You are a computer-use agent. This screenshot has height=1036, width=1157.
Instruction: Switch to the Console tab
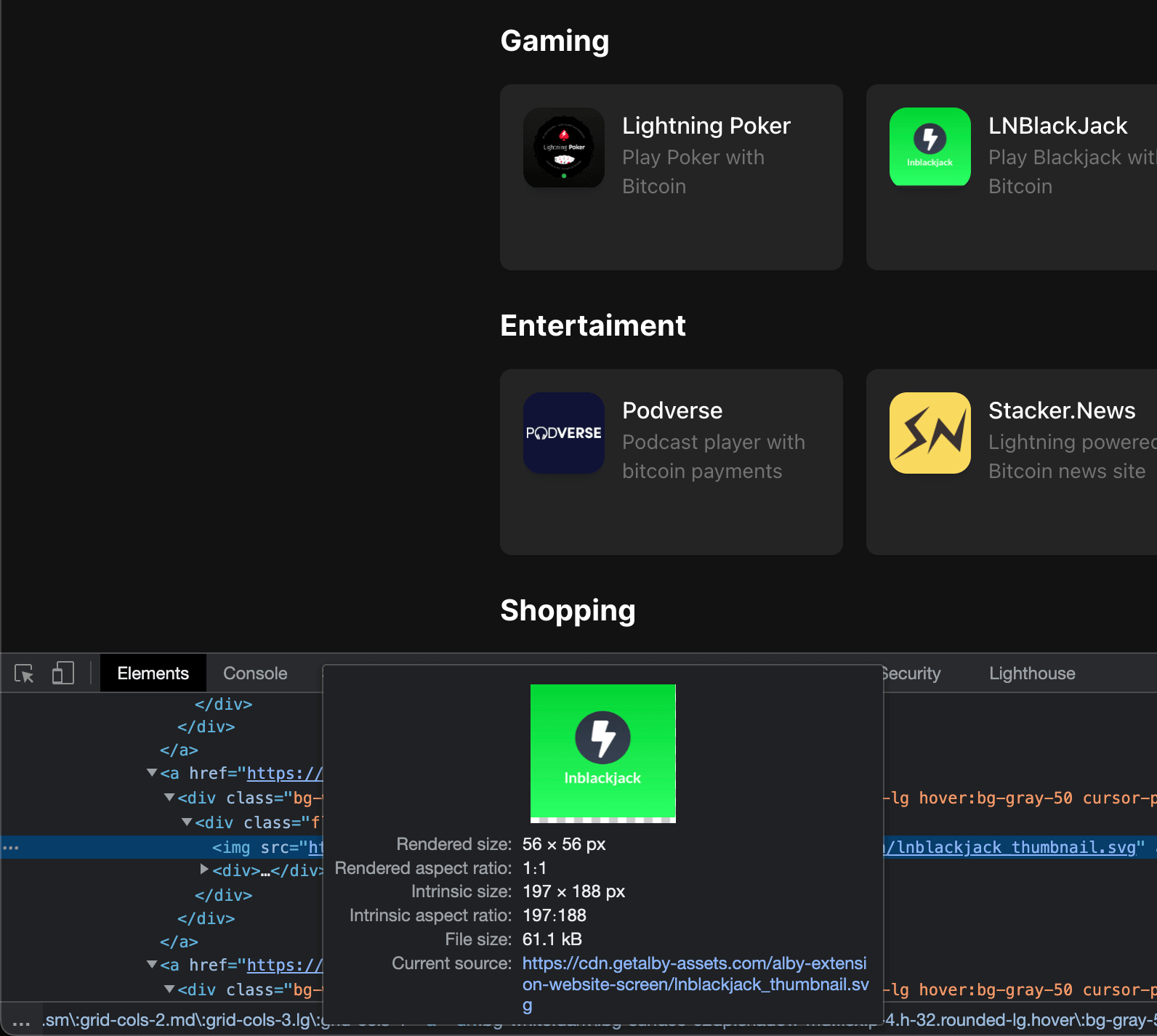click(x=255, y=673)
